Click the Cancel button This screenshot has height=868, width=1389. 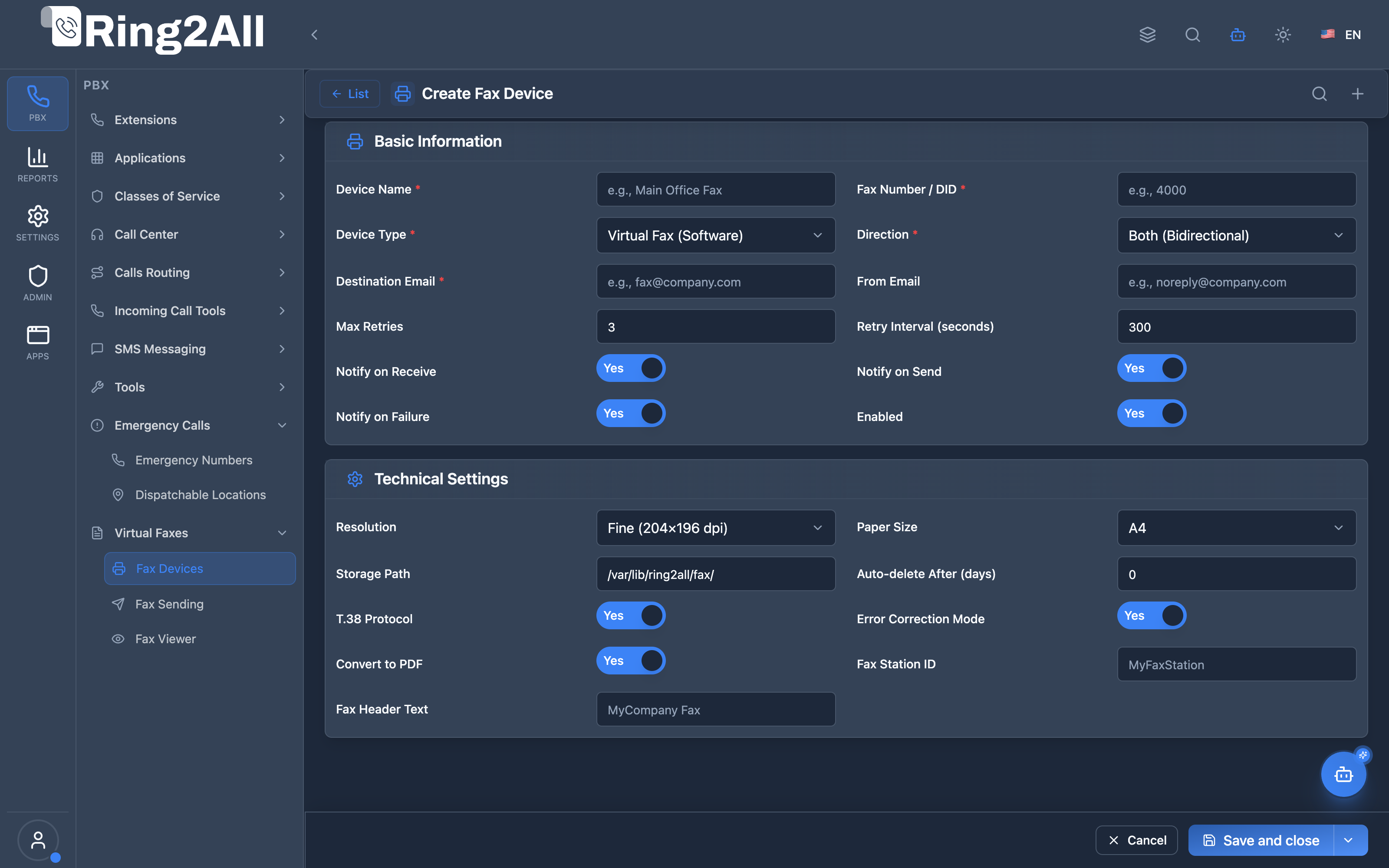click(x=1136, y=841)
